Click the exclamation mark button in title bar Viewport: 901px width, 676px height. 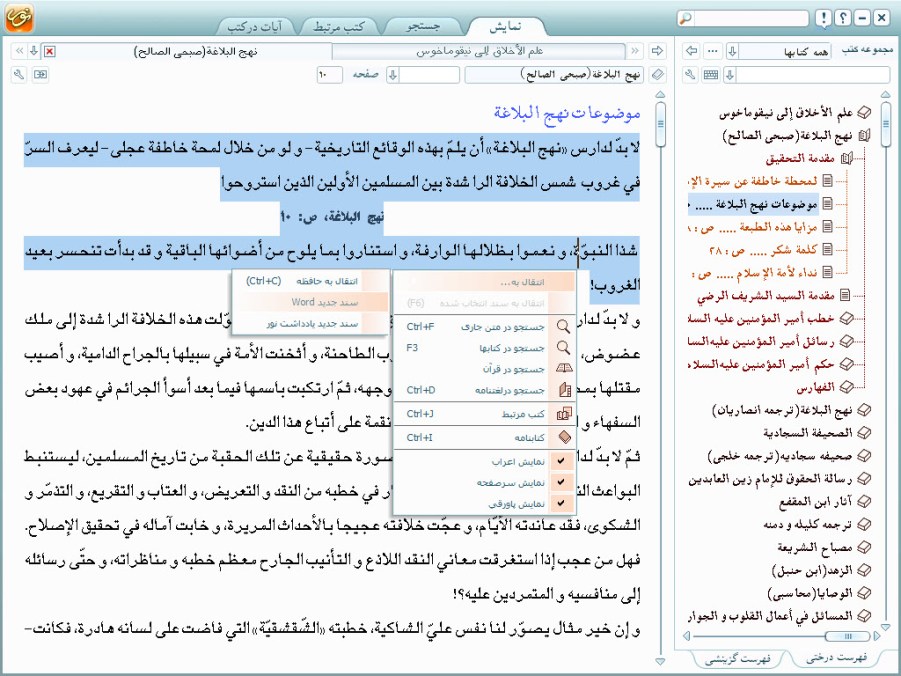823,18
